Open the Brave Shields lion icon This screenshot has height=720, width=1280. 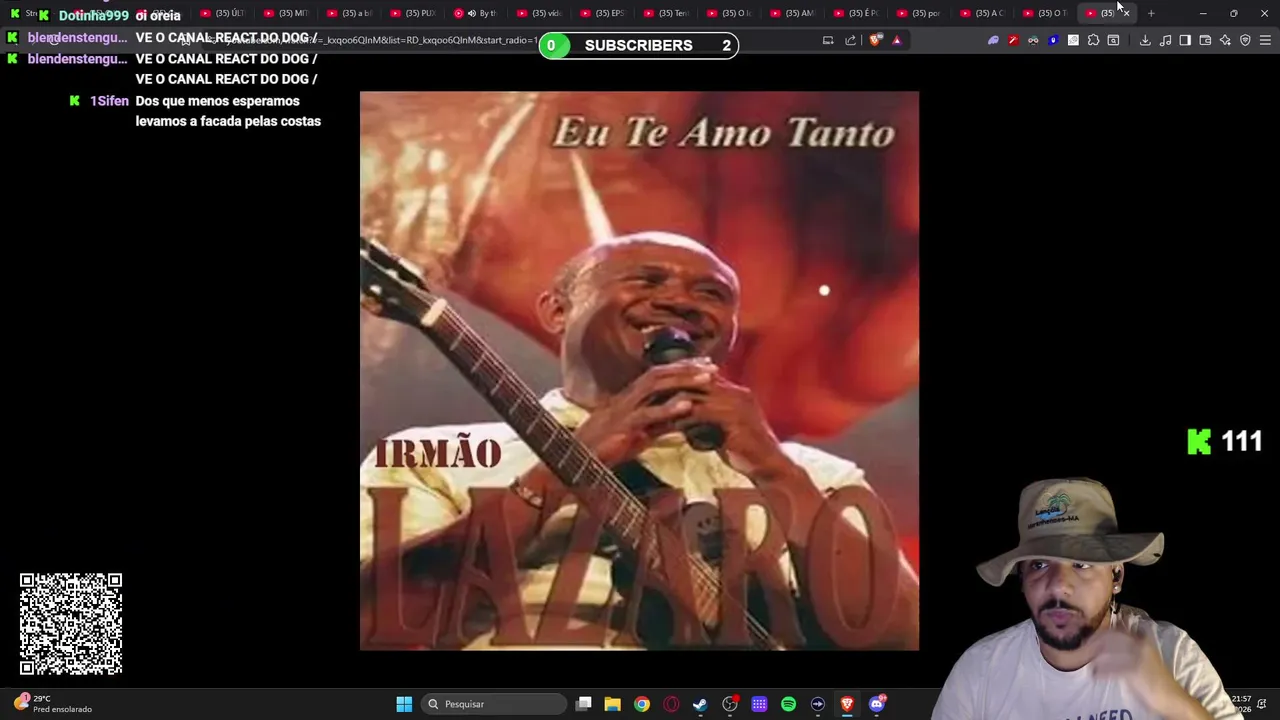pyautogui.click(x=876, y=40)
